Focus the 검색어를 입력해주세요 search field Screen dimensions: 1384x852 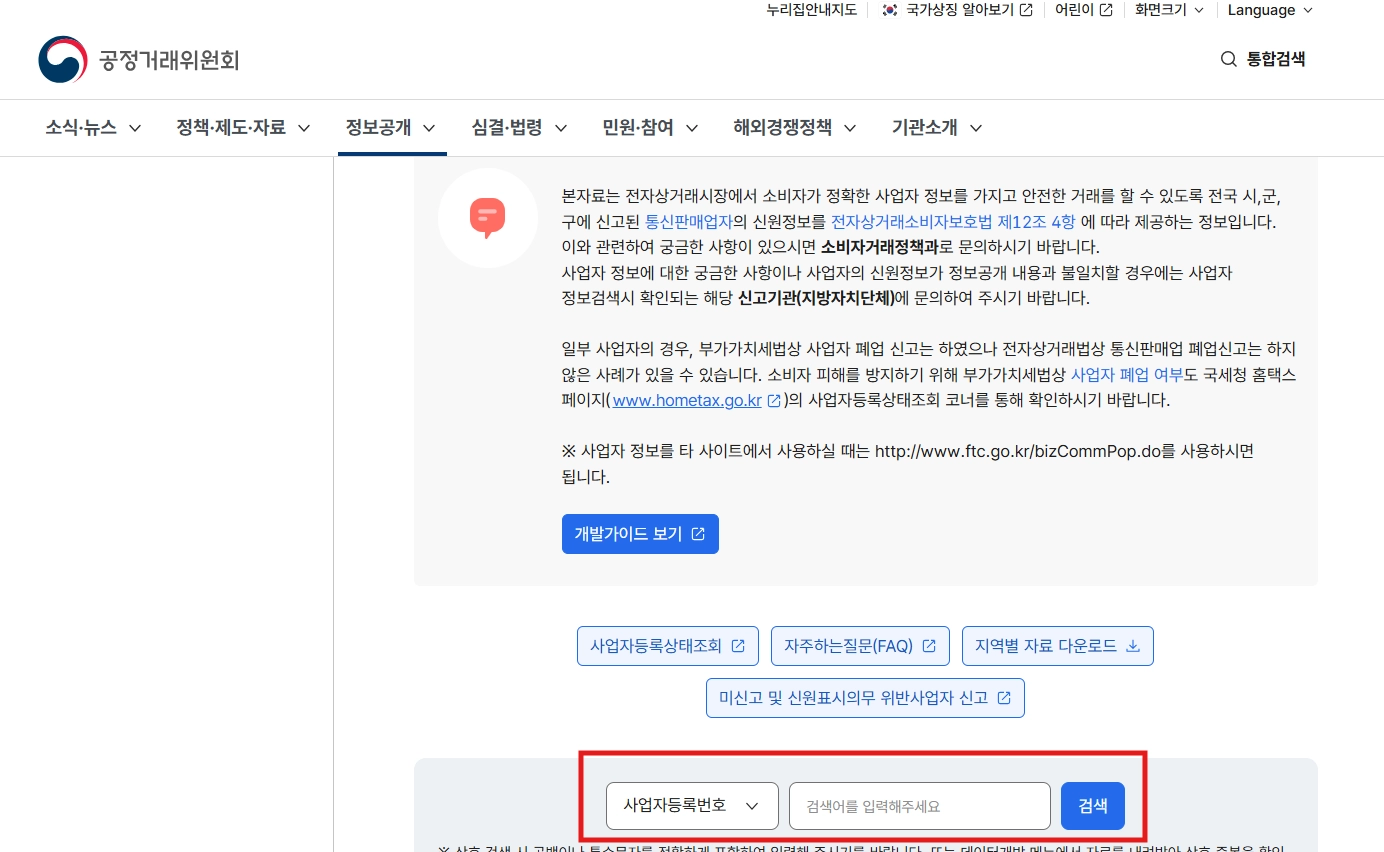[920, 806]
